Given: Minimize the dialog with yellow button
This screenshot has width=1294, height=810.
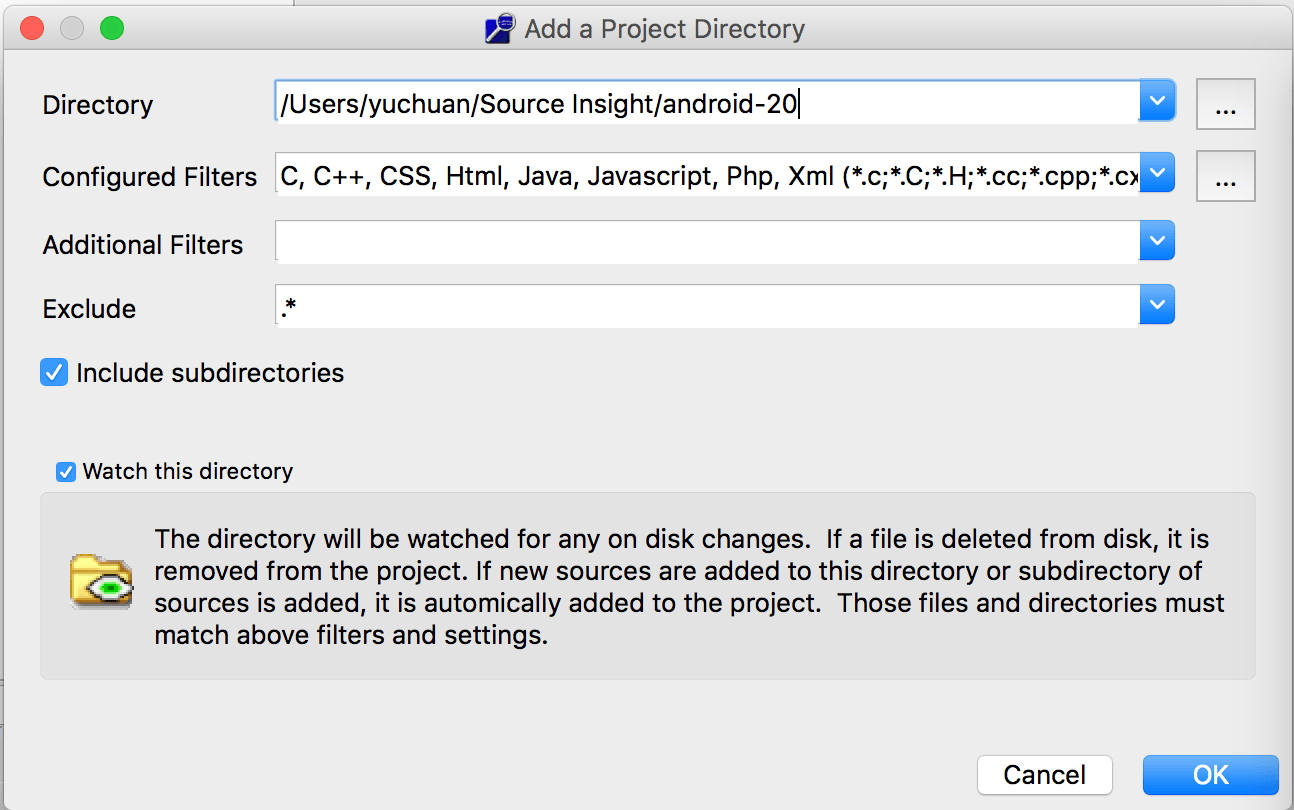Looking at the screenshot, I should (72, 28).
